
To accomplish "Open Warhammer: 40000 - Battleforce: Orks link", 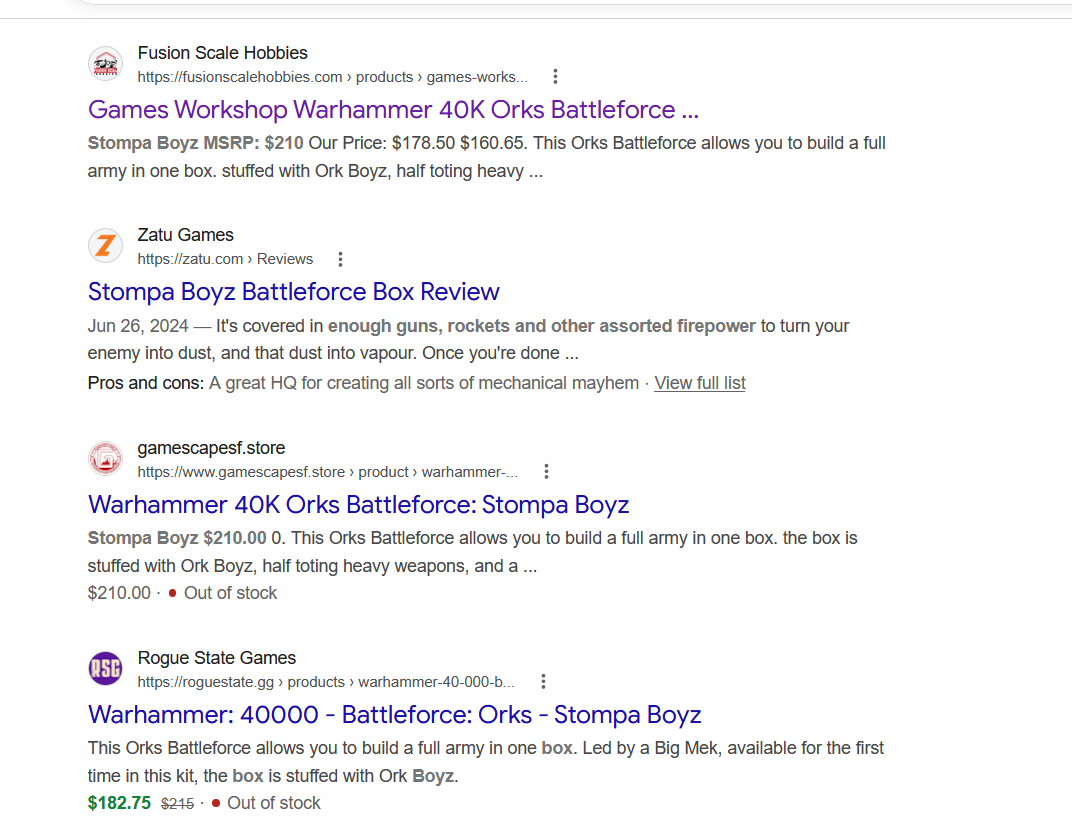I will 394,715.
